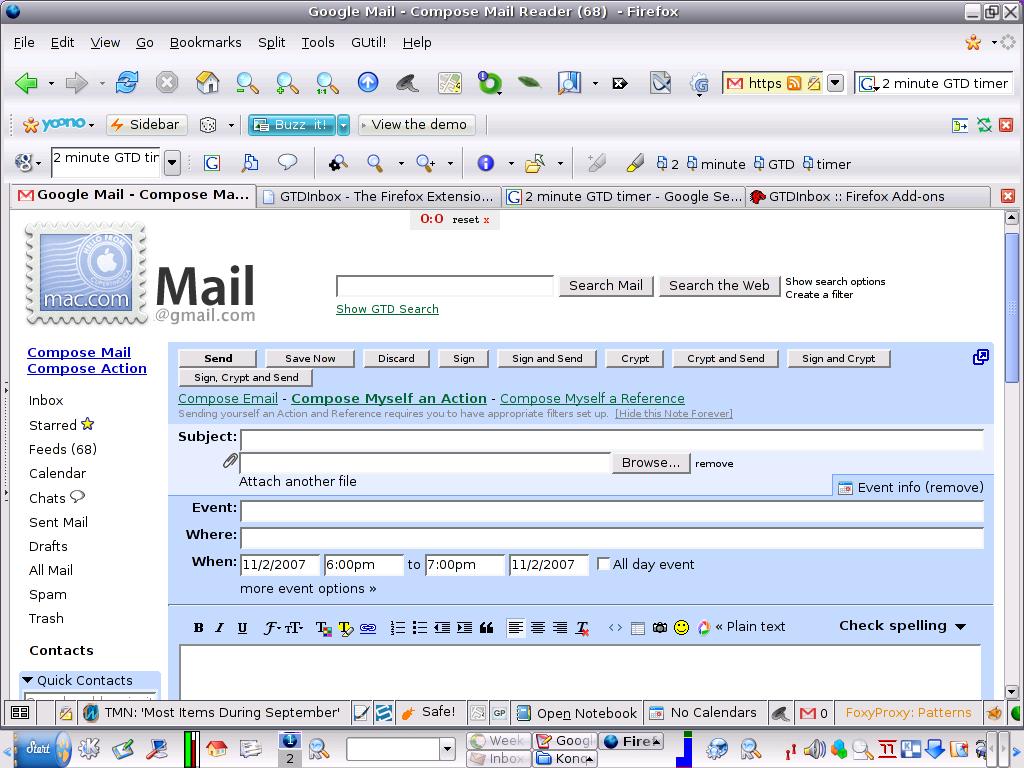Image resolution: width=1024 pixels, height=768 pixels.
Task: Open Feeds (68) label
Action: coord(63,449)
